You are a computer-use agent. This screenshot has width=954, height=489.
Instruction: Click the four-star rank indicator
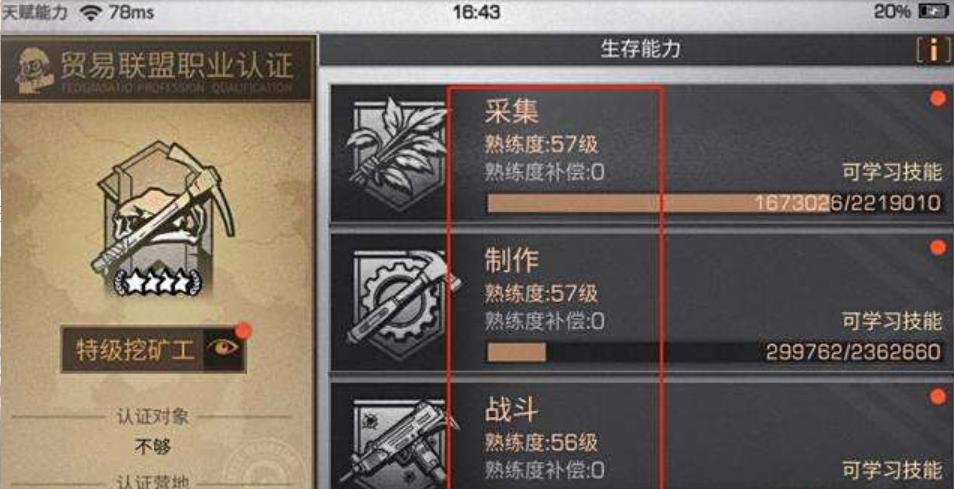pos(158,281)
